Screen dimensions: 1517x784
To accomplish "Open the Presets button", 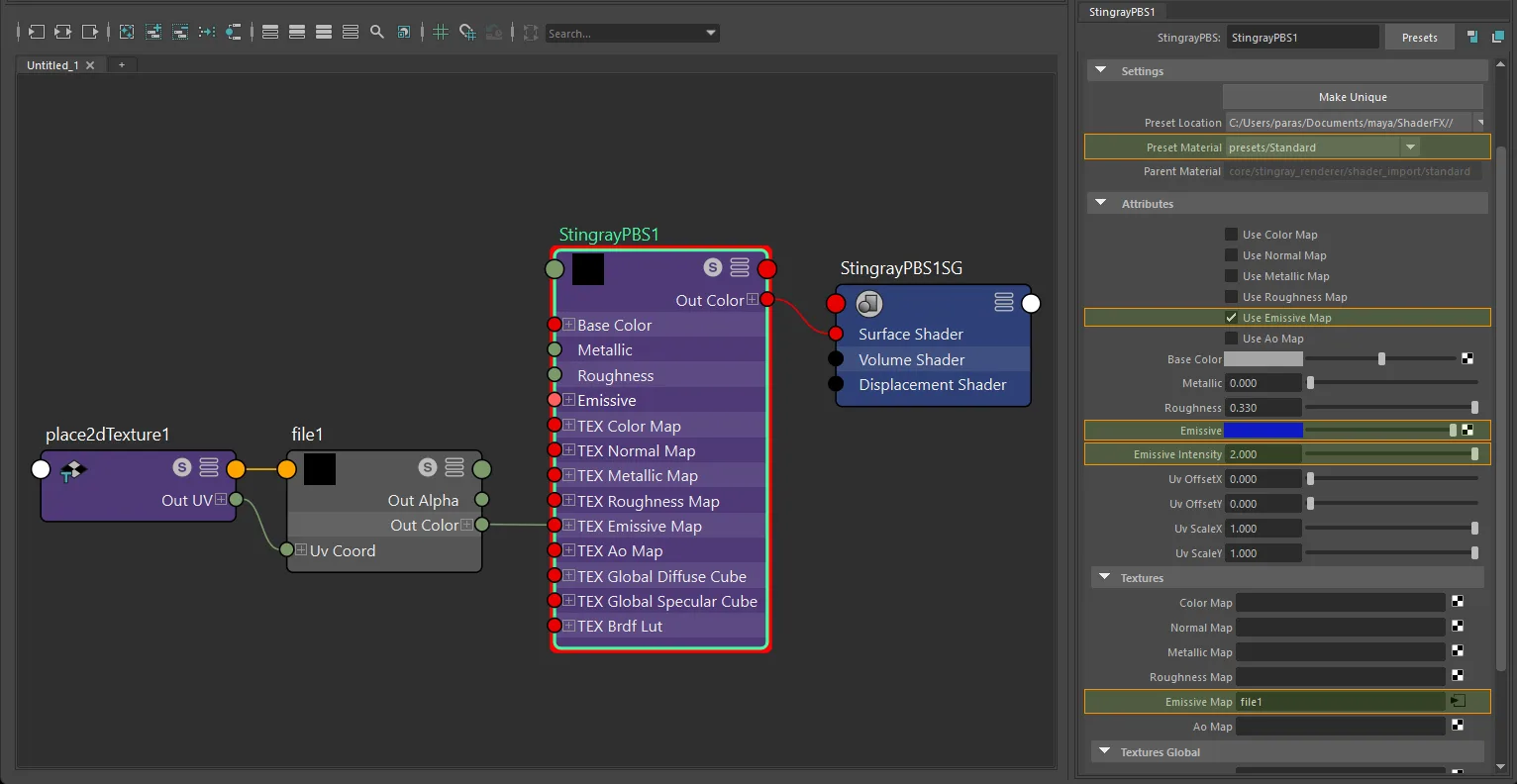I will tap(1419, 38).
